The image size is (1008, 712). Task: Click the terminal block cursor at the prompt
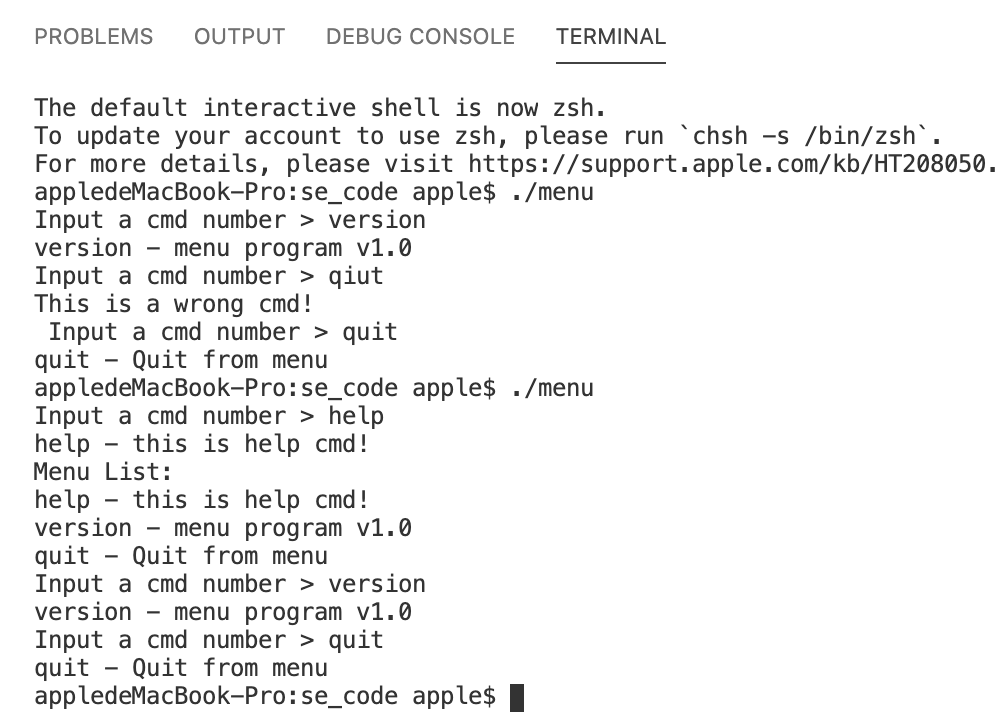click(517, 697)
